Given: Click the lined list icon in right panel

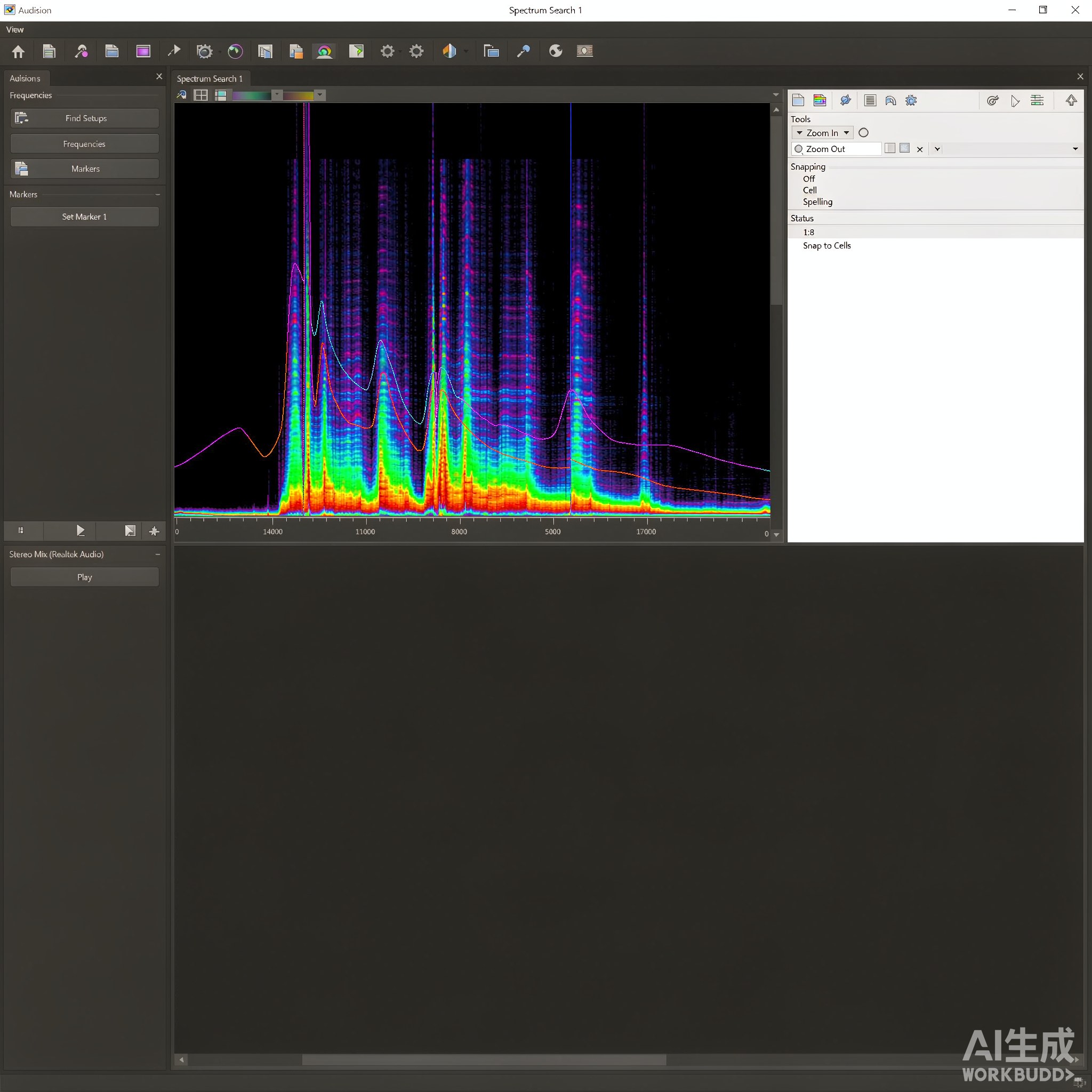Looking at the screenshot, I should tap(870, 101).
